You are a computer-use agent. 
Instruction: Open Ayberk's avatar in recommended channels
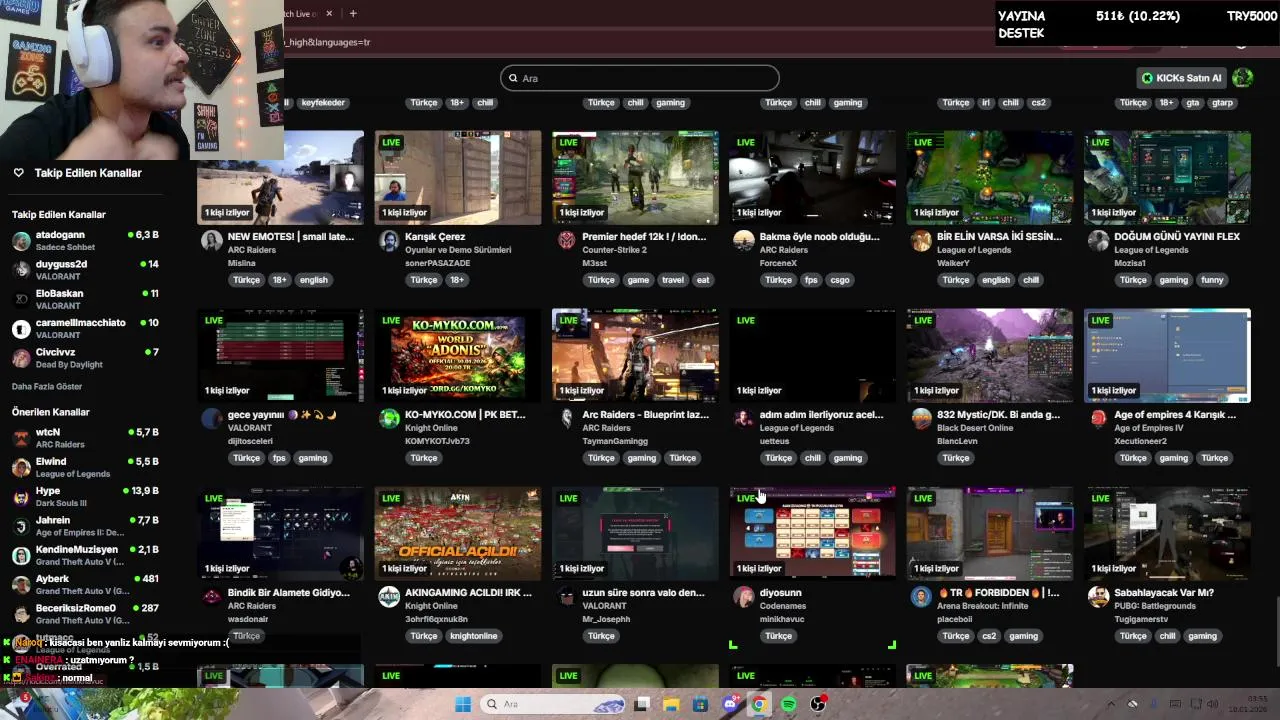(21, 585)
